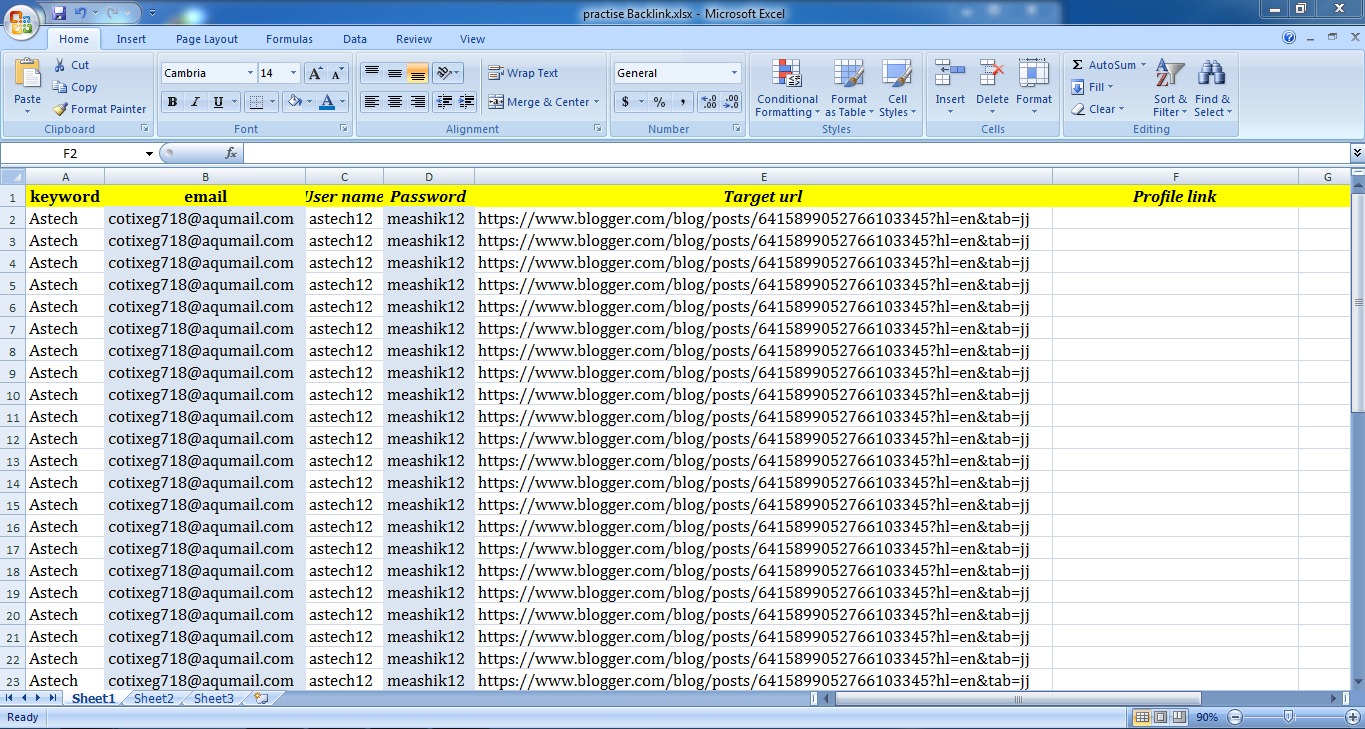Click the Conditional Formatting icon
1365x729 pixels.
[787, 75]
